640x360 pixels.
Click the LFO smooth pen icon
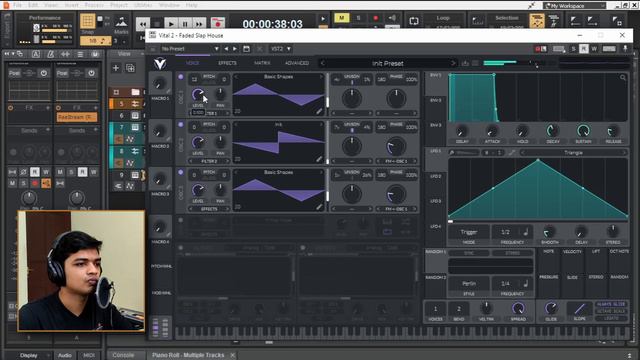(511, 153)
